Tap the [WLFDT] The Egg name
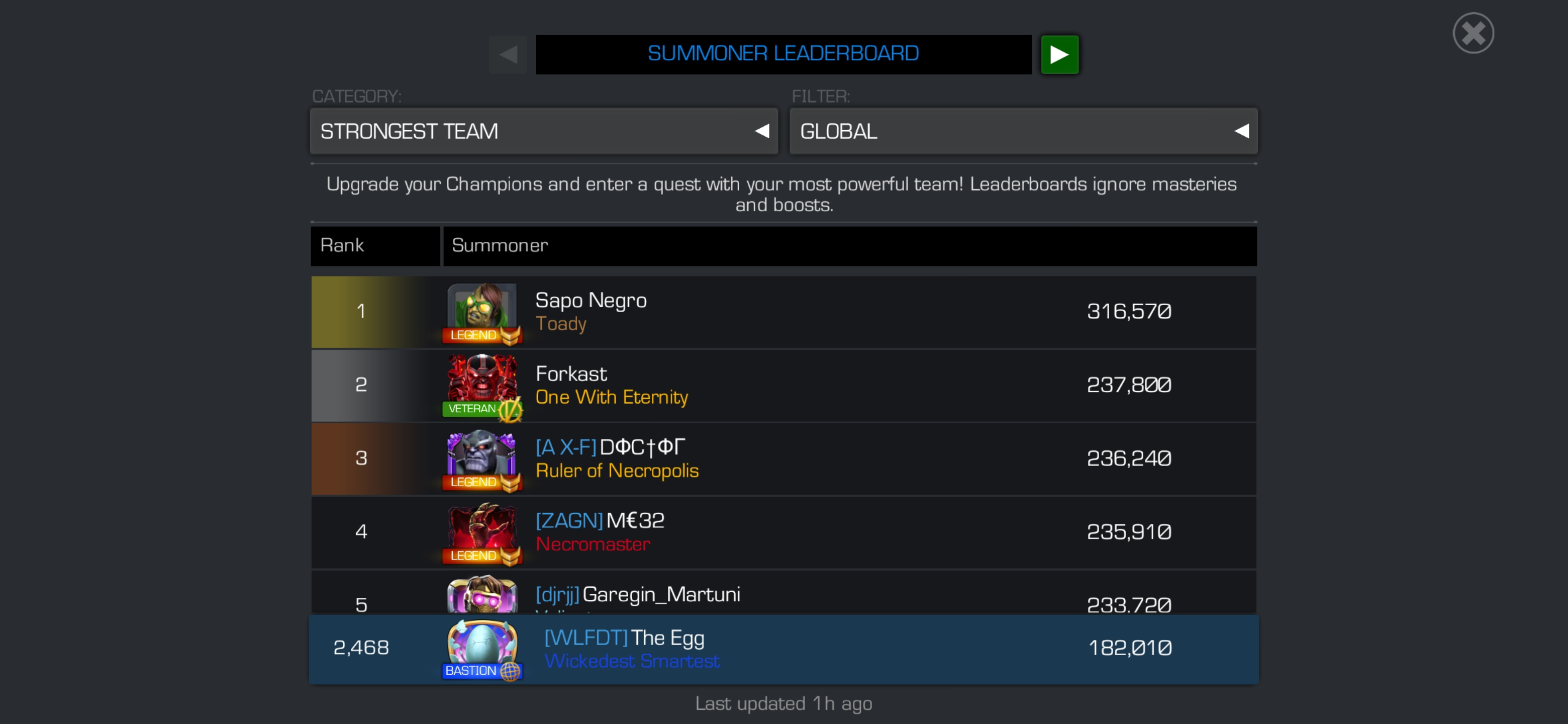The image size is (1568, 724). pos(624,638)
